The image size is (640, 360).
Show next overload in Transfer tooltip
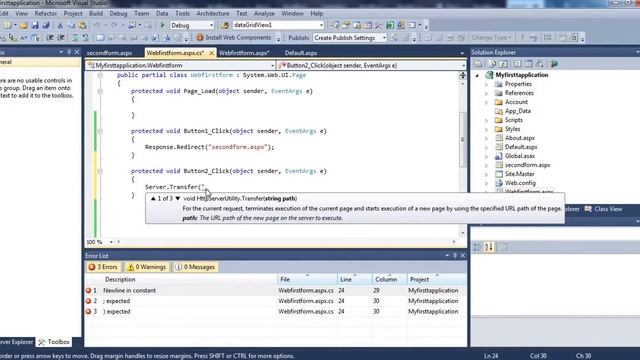[178, 198]
